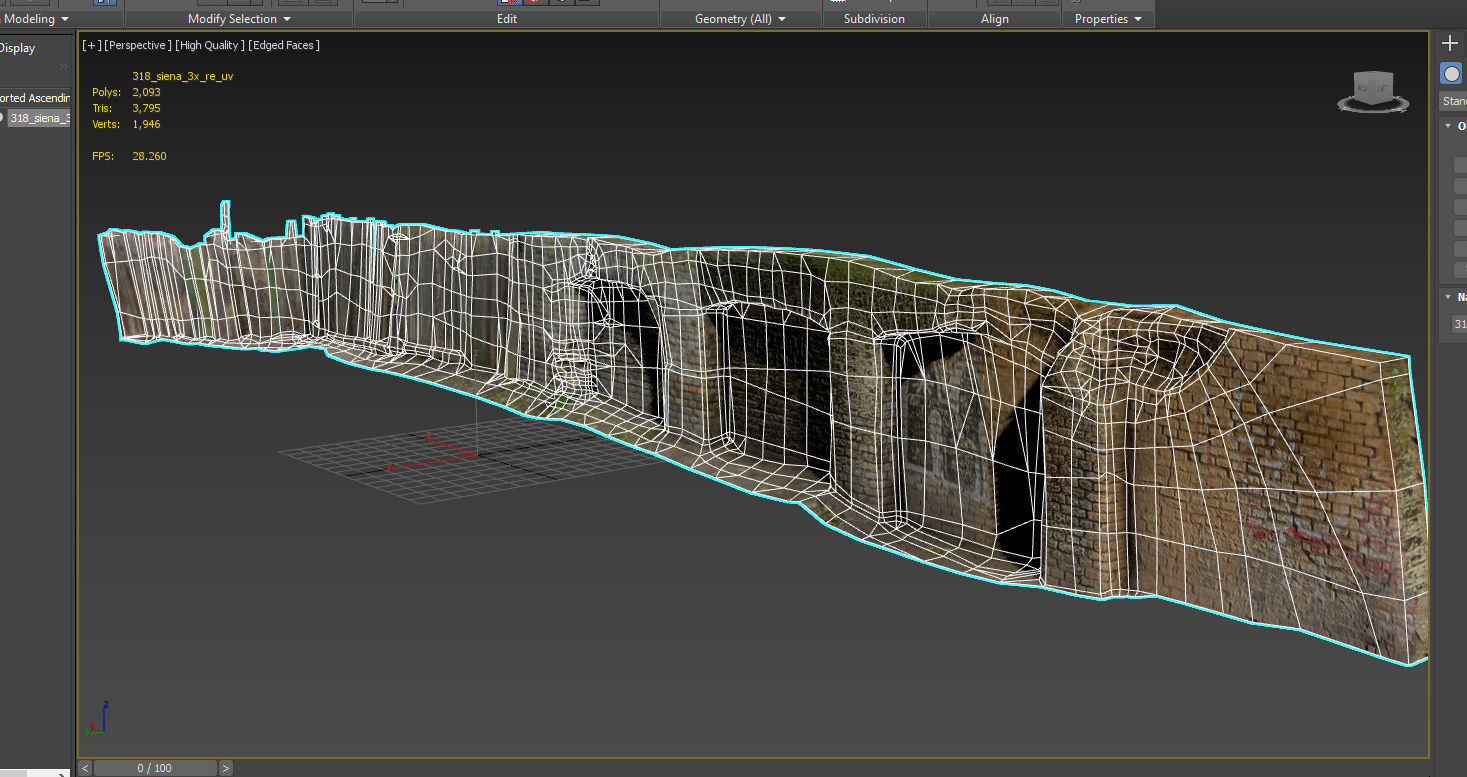The width and height of the screenshot is (1467, 777).
Task: Click the Sorted Ascending column header
Action: tap(35, 98)
